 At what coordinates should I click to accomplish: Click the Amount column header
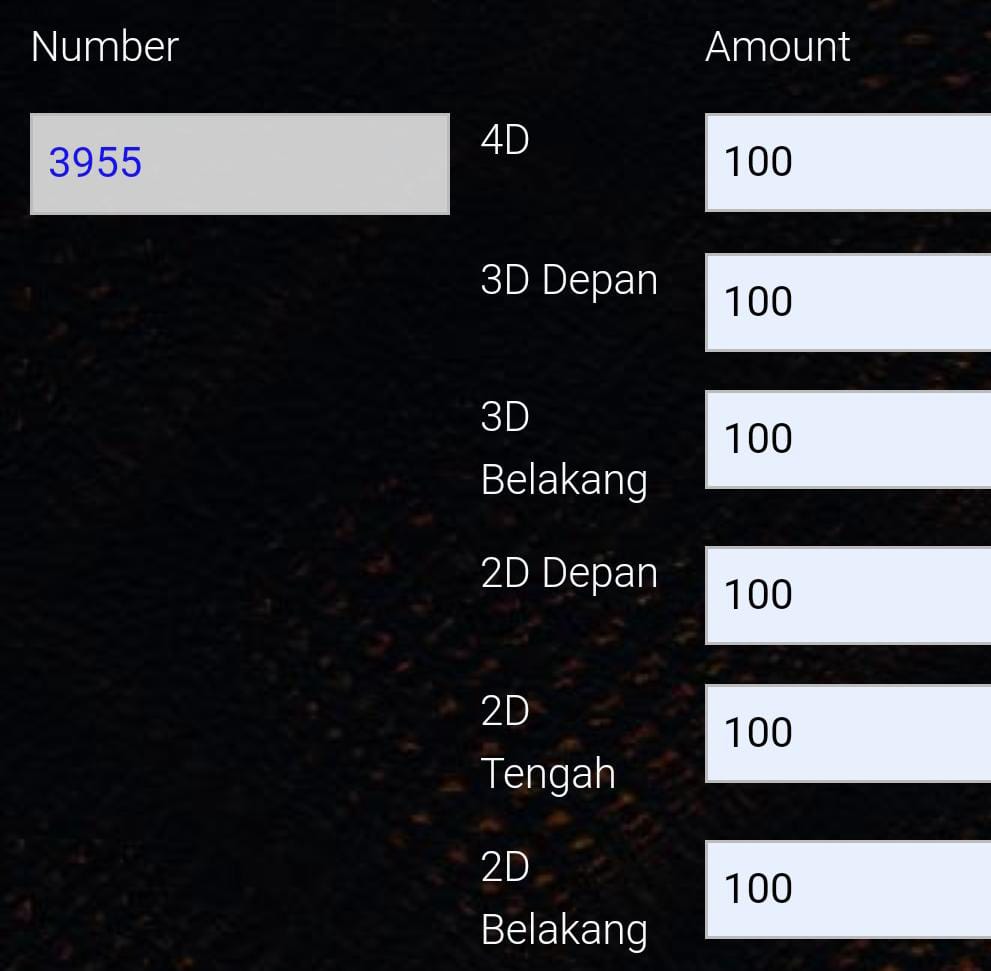pyautogui.click(x=777, y=47)
